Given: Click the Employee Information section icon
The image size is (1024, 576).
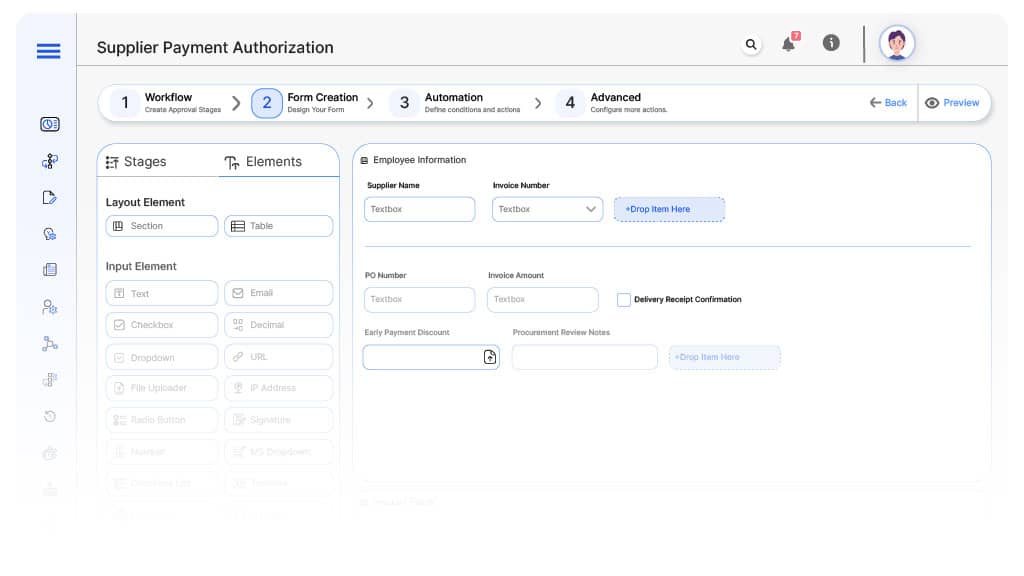Looking at the screenshot, I should click(364, 160).
